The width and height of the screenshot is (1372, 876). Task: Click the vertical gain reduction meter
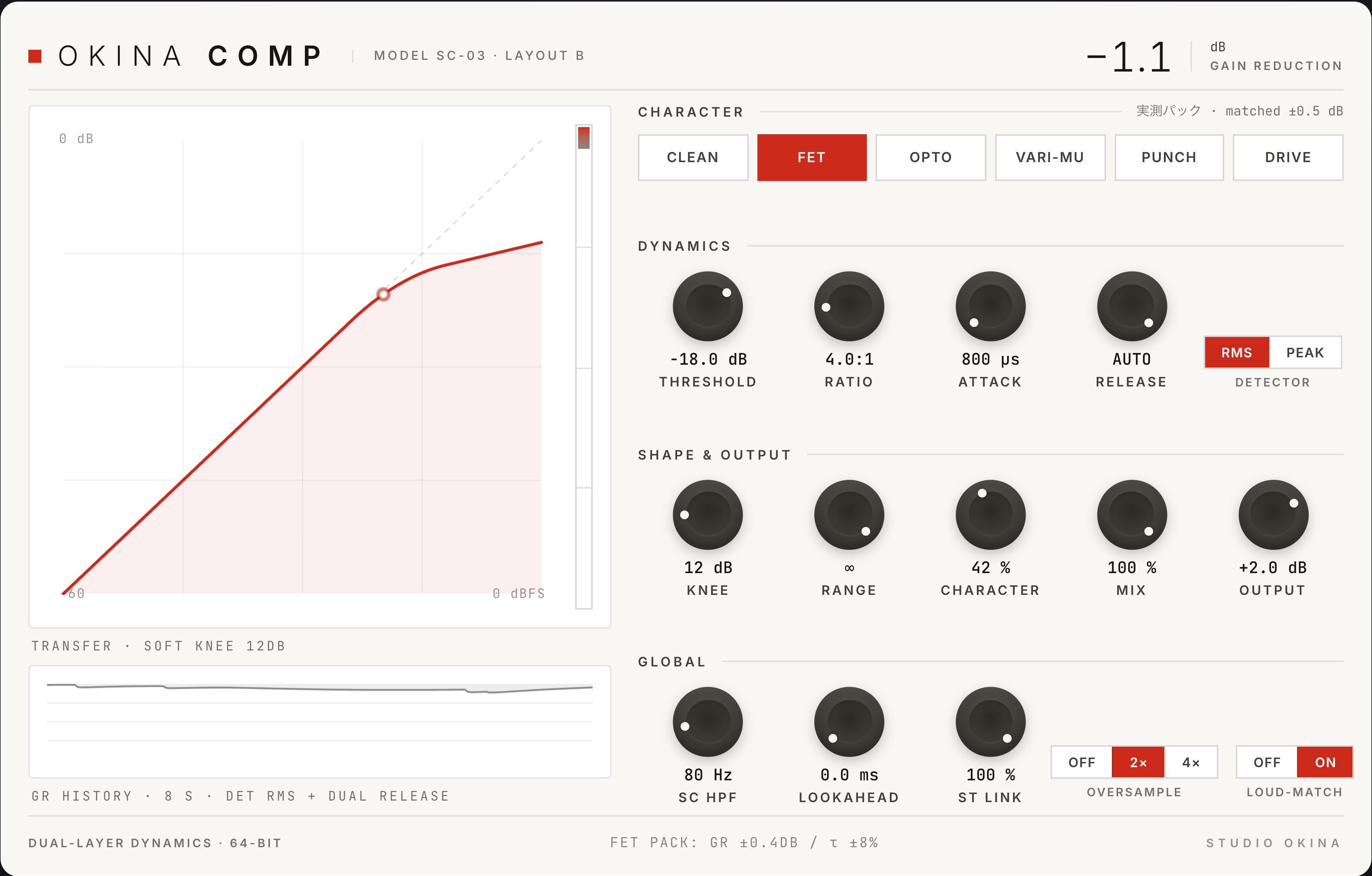point(584,367)
